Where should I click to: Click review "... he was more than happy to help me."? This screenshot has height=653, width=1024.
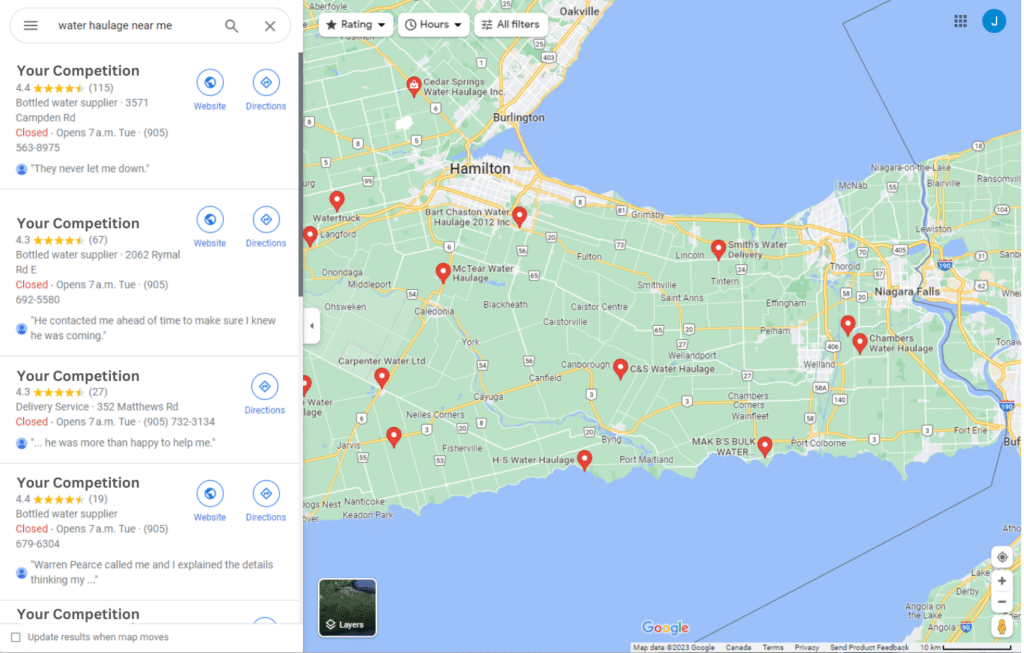click(123, 443)
